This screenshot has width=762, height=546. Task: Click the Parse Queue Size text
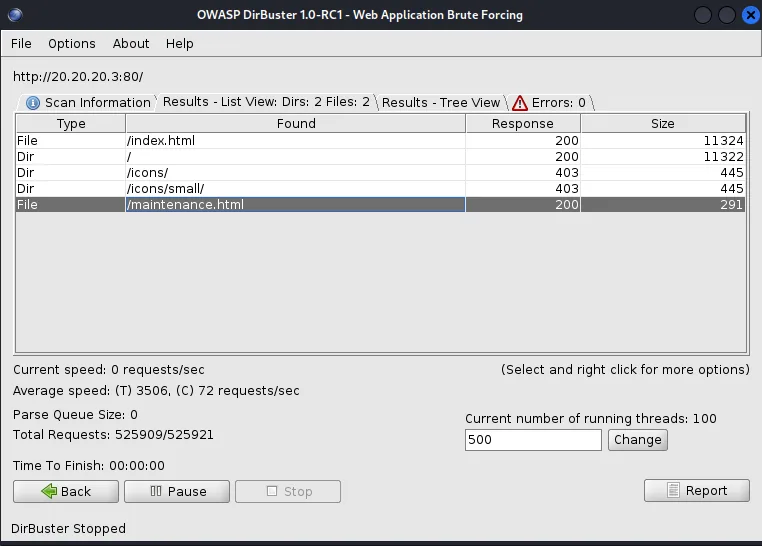75,415
